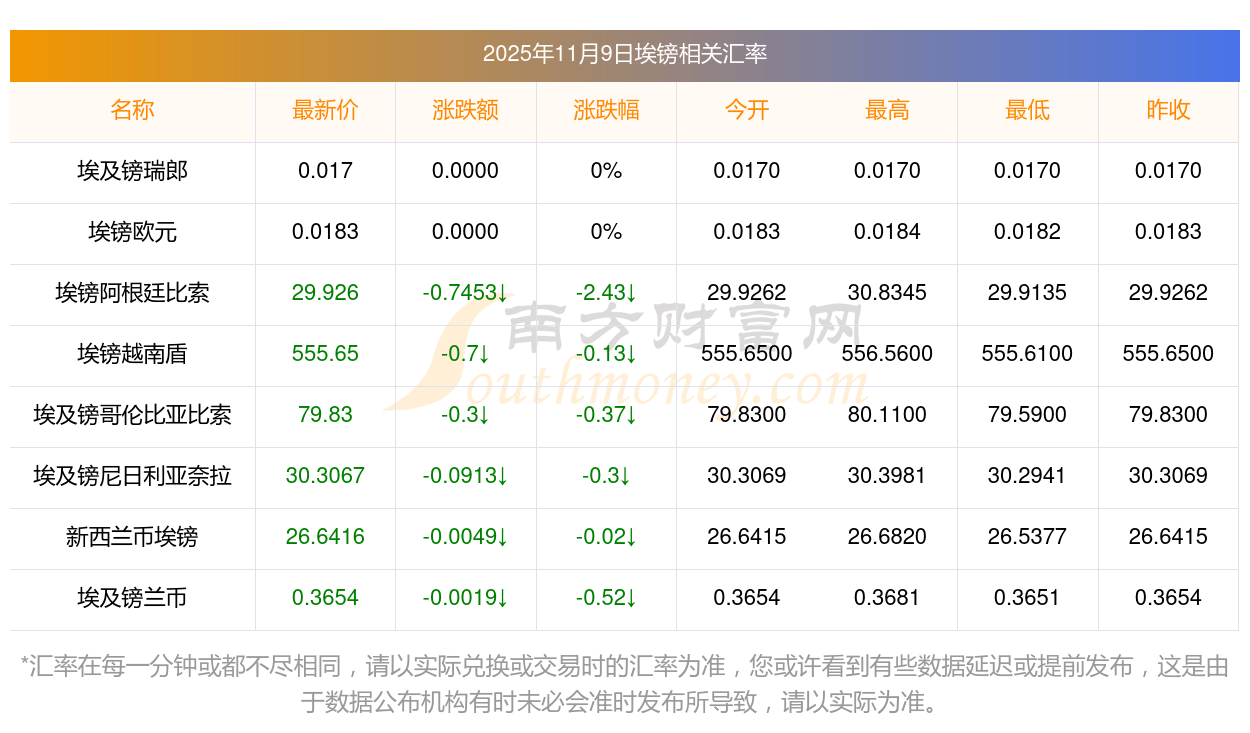Select the 新西兰币埃镑 row name
1250x733 pixels.
tap(132, 537)
